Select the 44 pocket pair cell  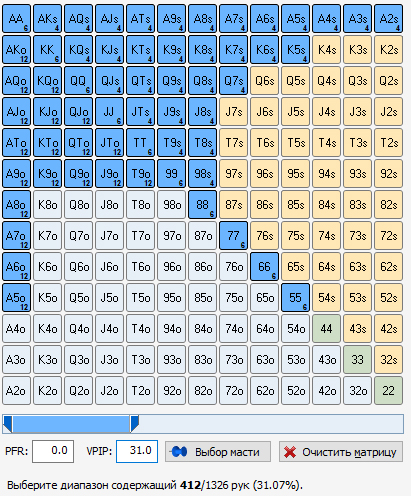click(326, 329)
